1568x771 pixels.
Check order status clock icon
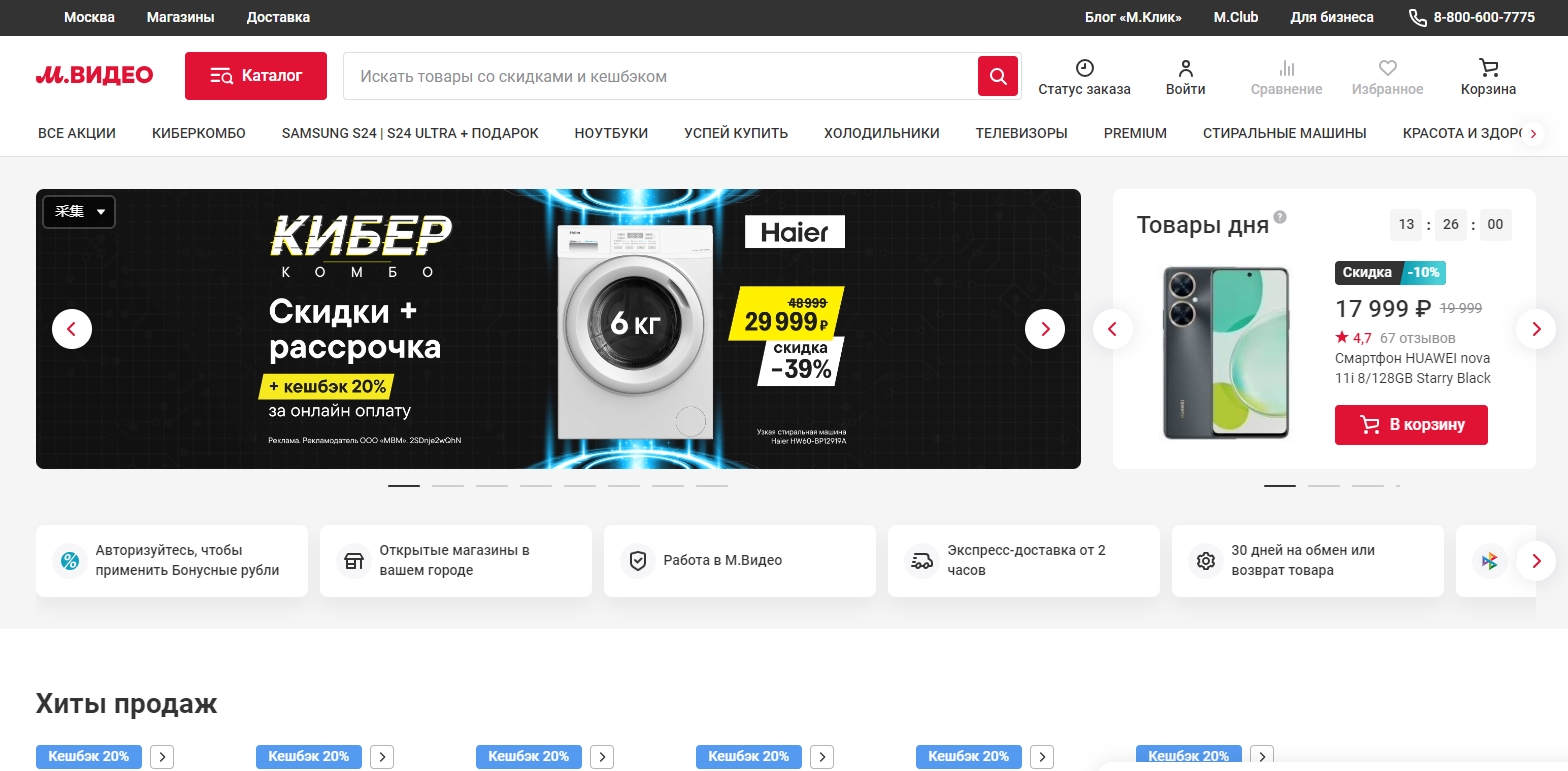(1084, 69)
